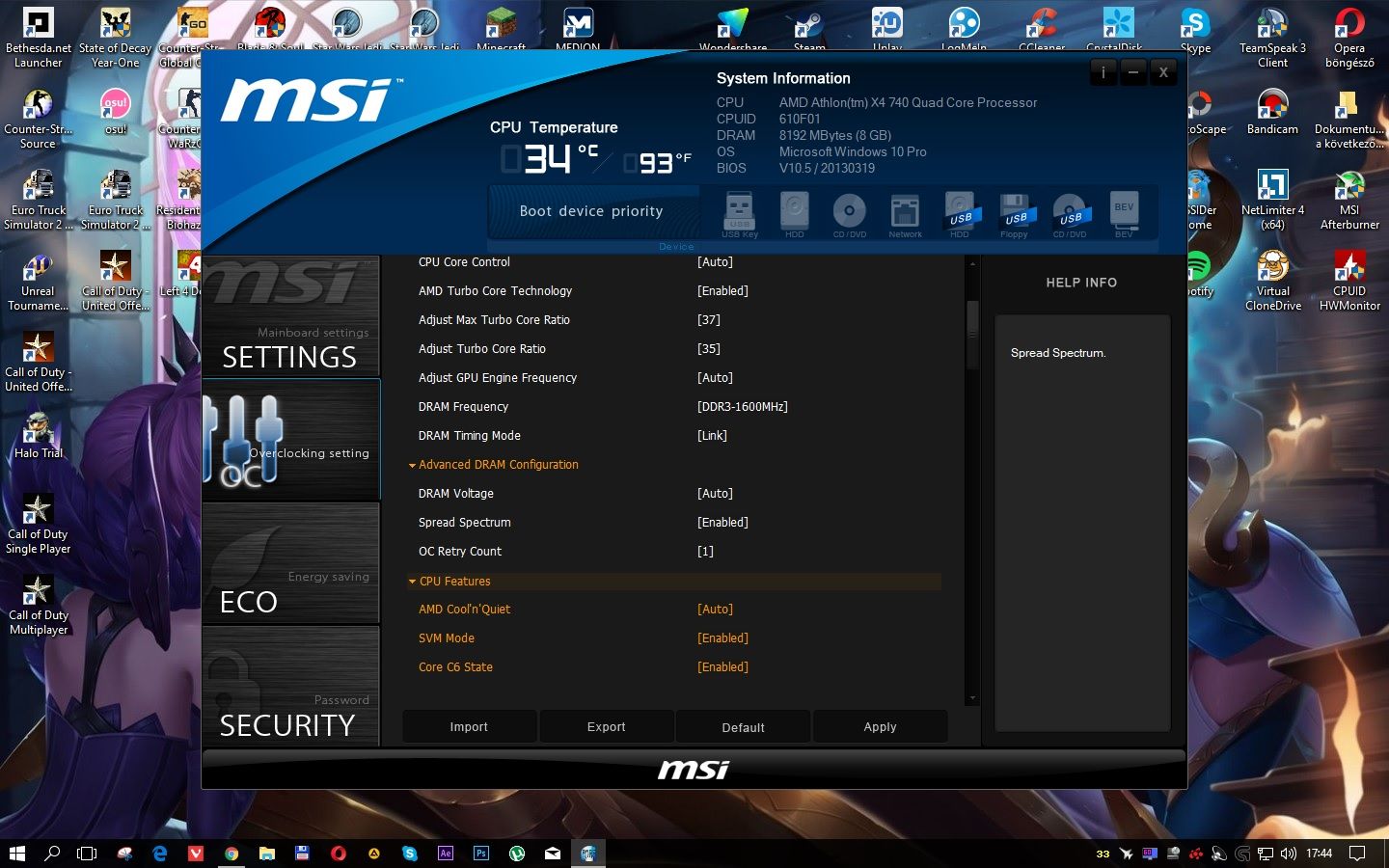The image size is (1389, 868).
Task: Select the Virtual CloneDrive desktop icon
Action: coord(1272,282)
